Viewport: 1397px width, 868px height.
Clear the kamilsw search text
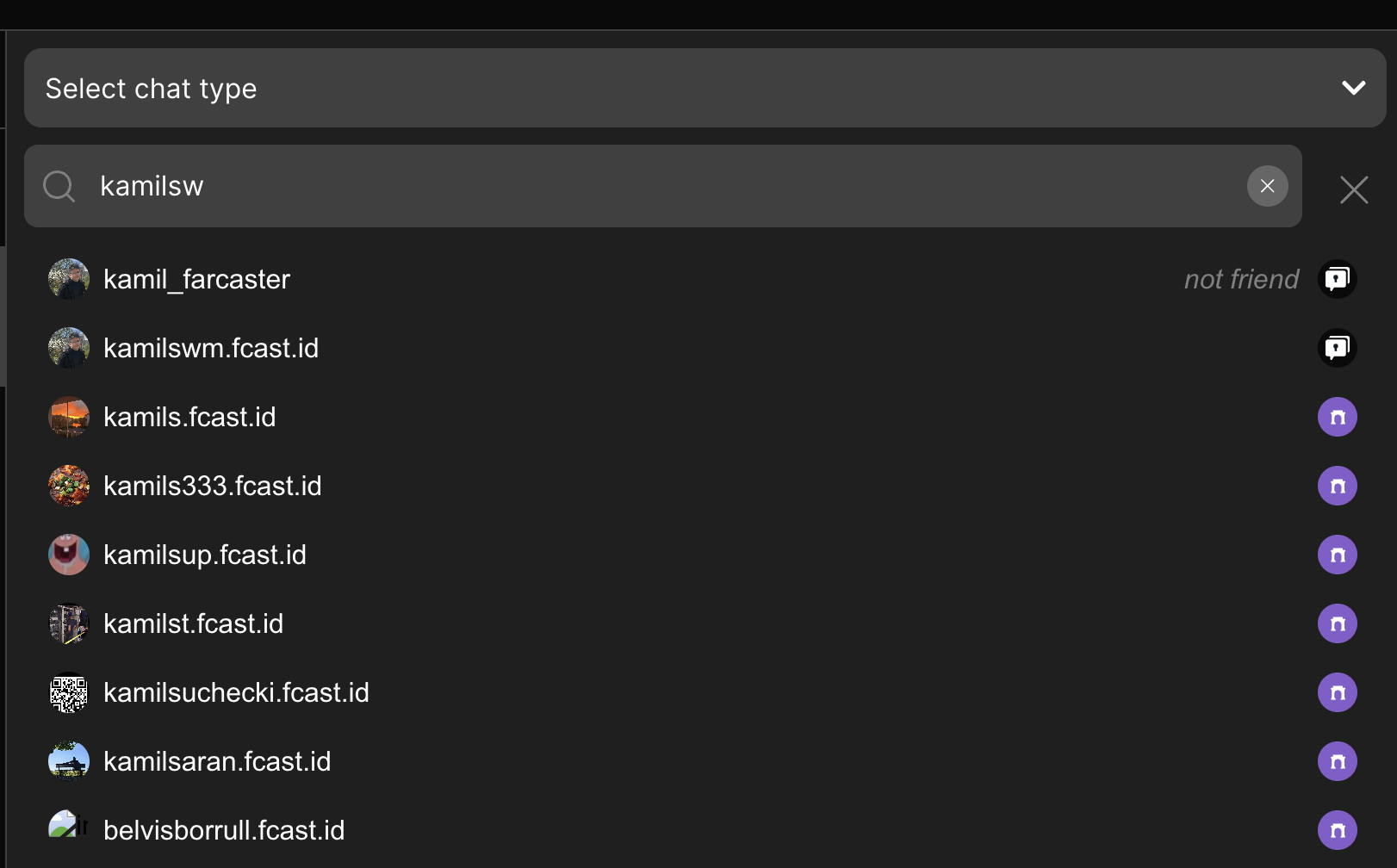point(1267,186)
